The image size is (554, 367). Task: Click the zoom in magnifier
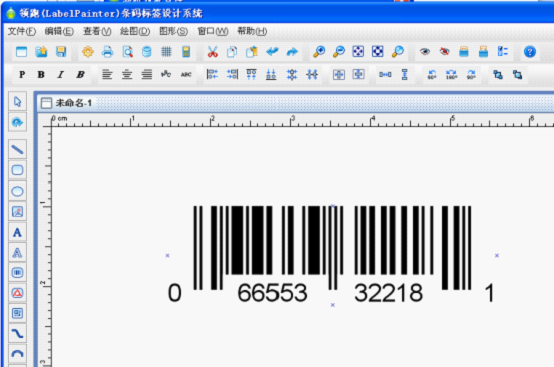coord(319,52)
